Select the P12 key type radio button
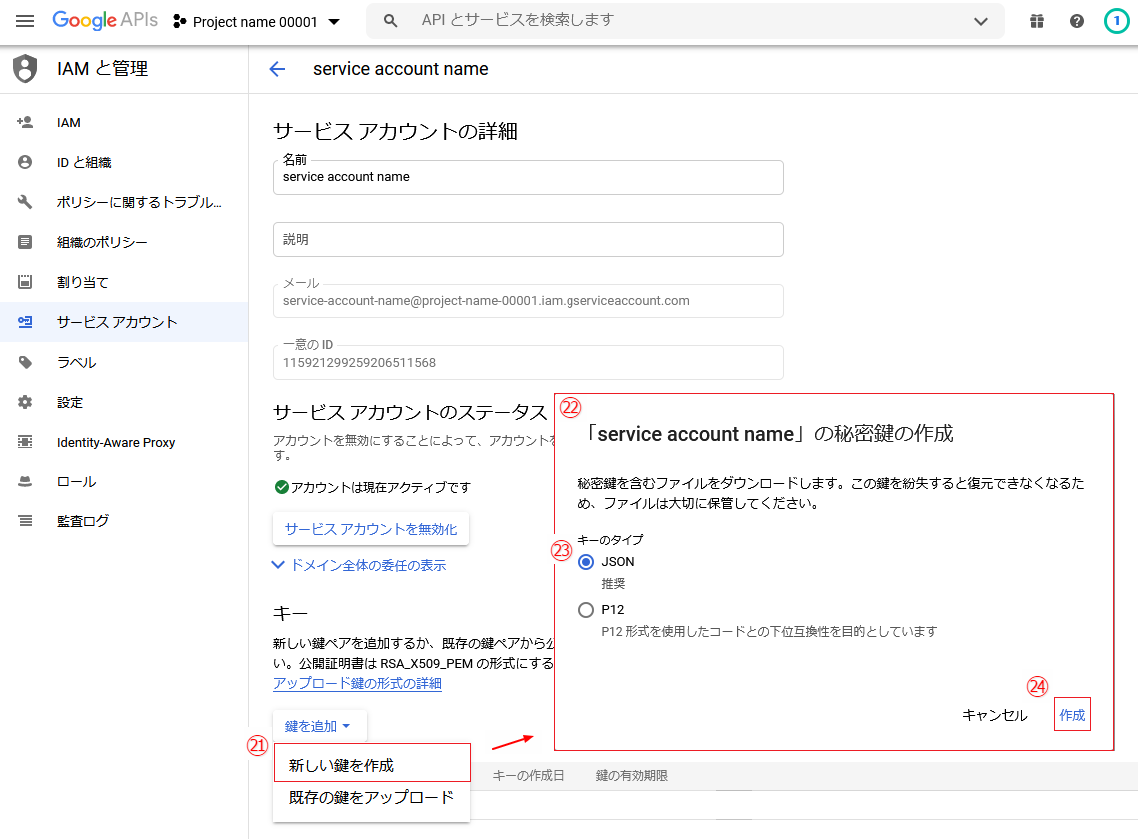This screenshot has width=1138, height=839. point(586,609)
